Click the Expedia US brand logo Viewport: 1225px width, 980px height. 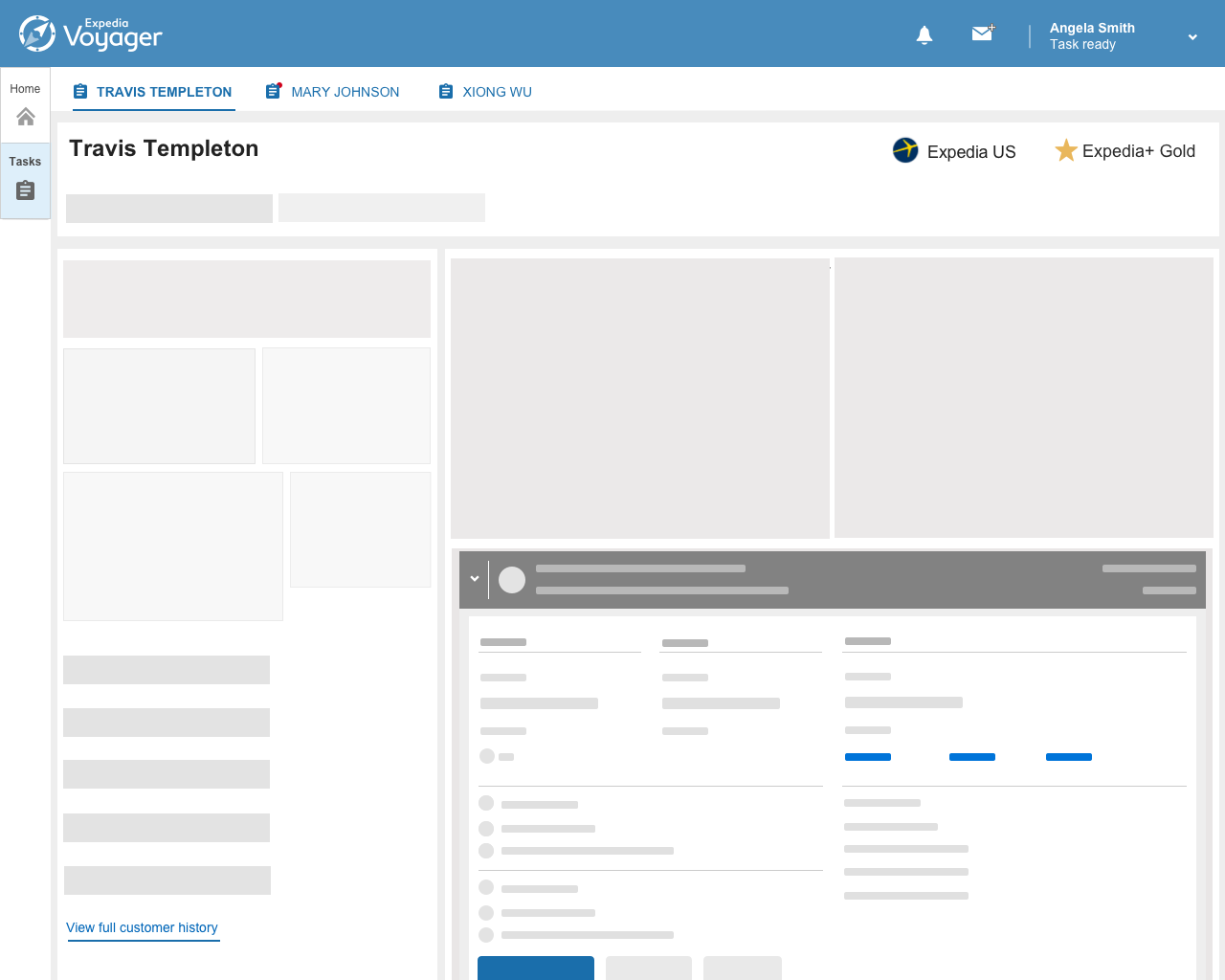(905, 150)
